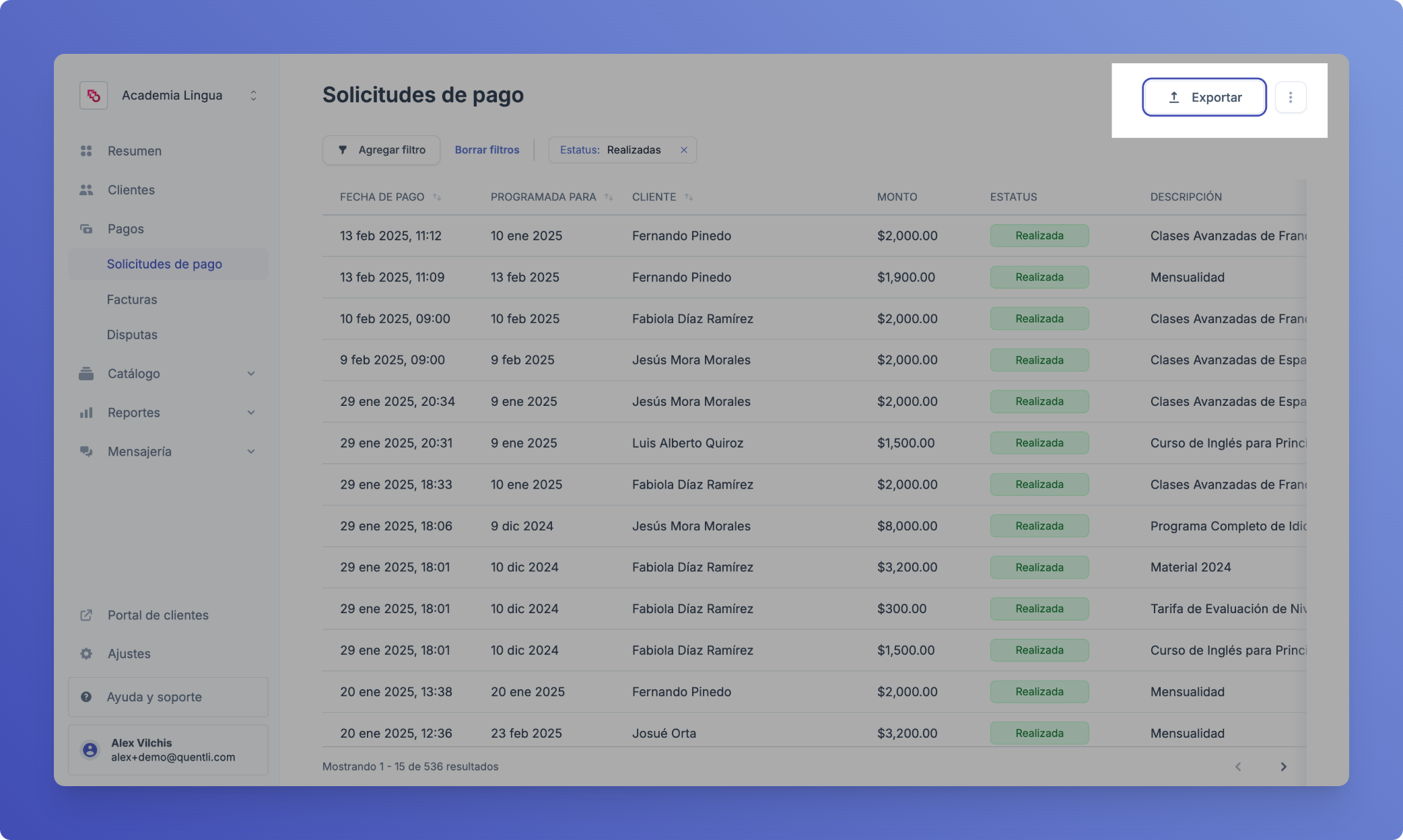Click the Ayuda y soporte question icon

tap(86, 697)
